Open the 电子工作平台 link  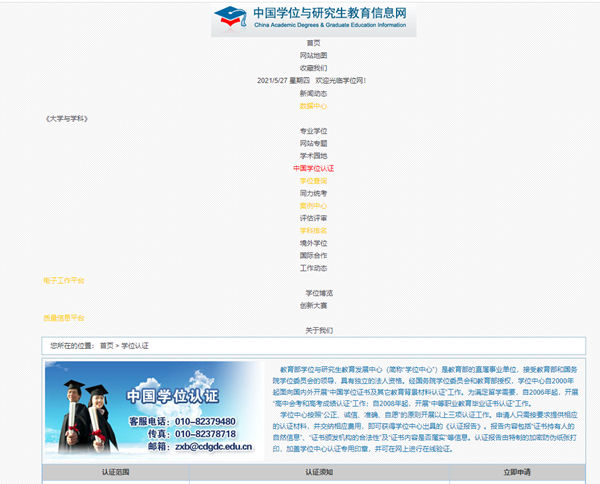click(x=63, y=280)
